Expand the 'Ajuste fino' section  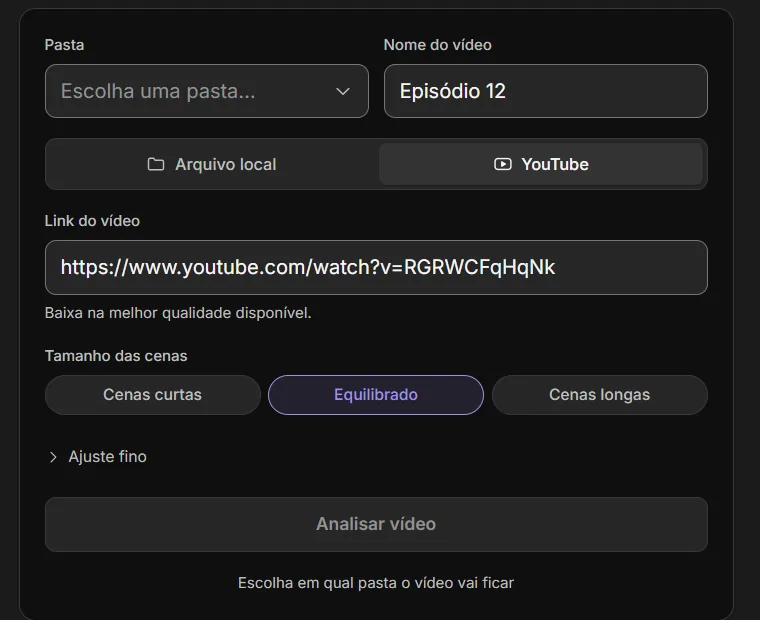point(98,457)
